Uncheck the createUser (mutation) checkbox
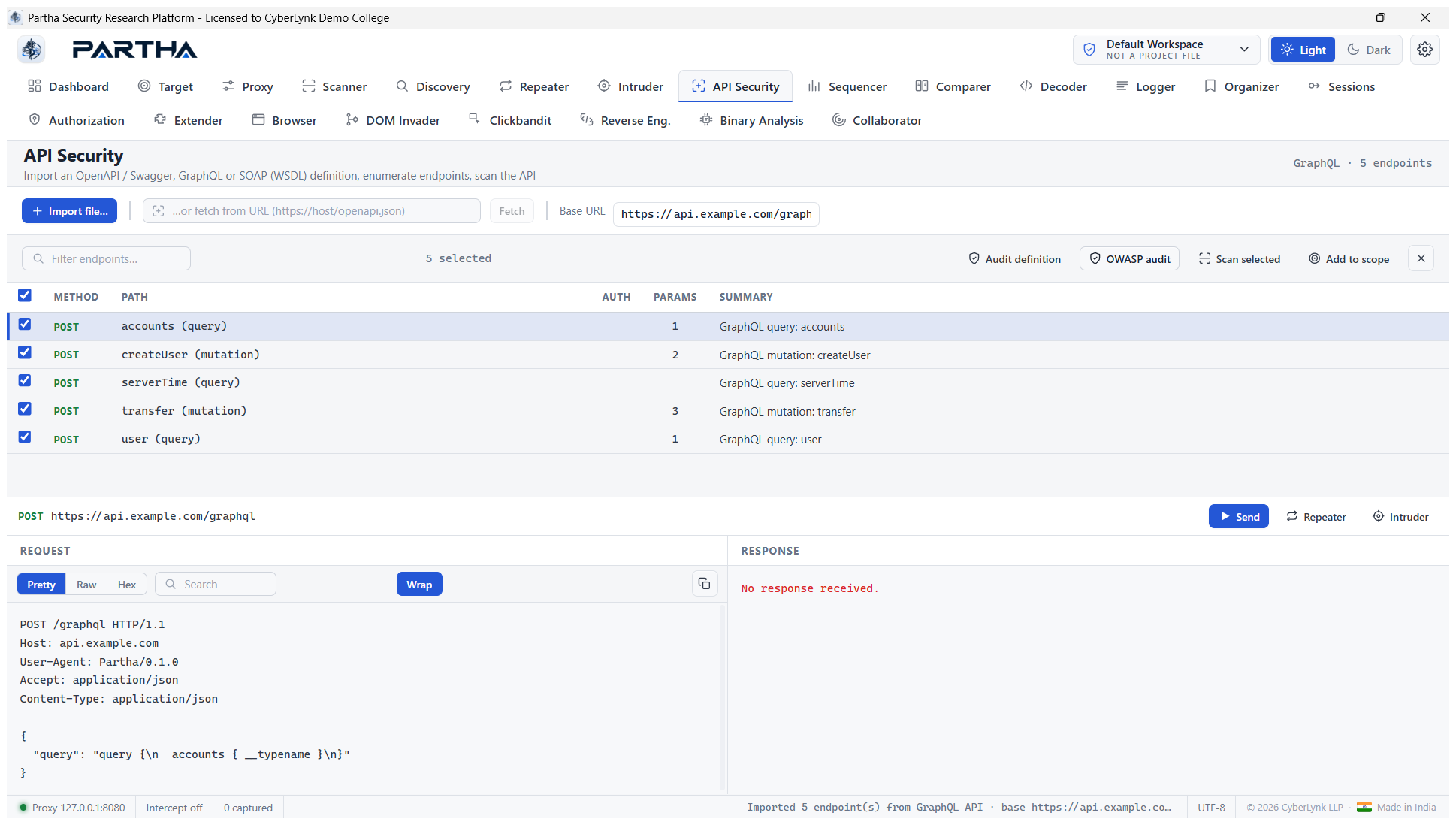Viewport: 1456px width, 825px height. (x=25, y=352)
